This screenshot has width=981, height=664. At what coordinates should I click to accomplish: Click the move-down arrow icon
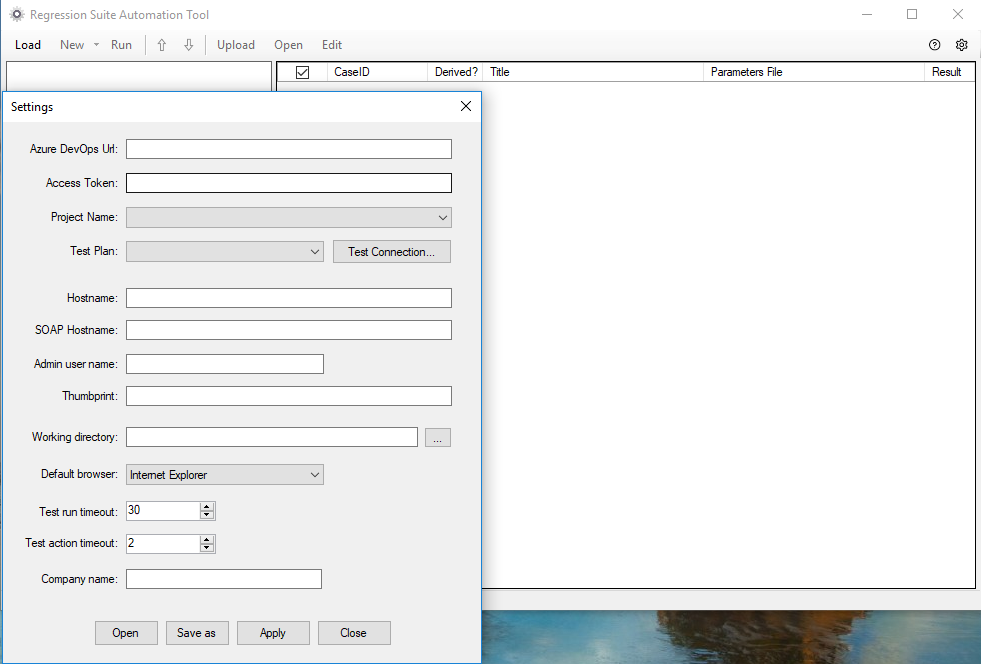[189, 45]
